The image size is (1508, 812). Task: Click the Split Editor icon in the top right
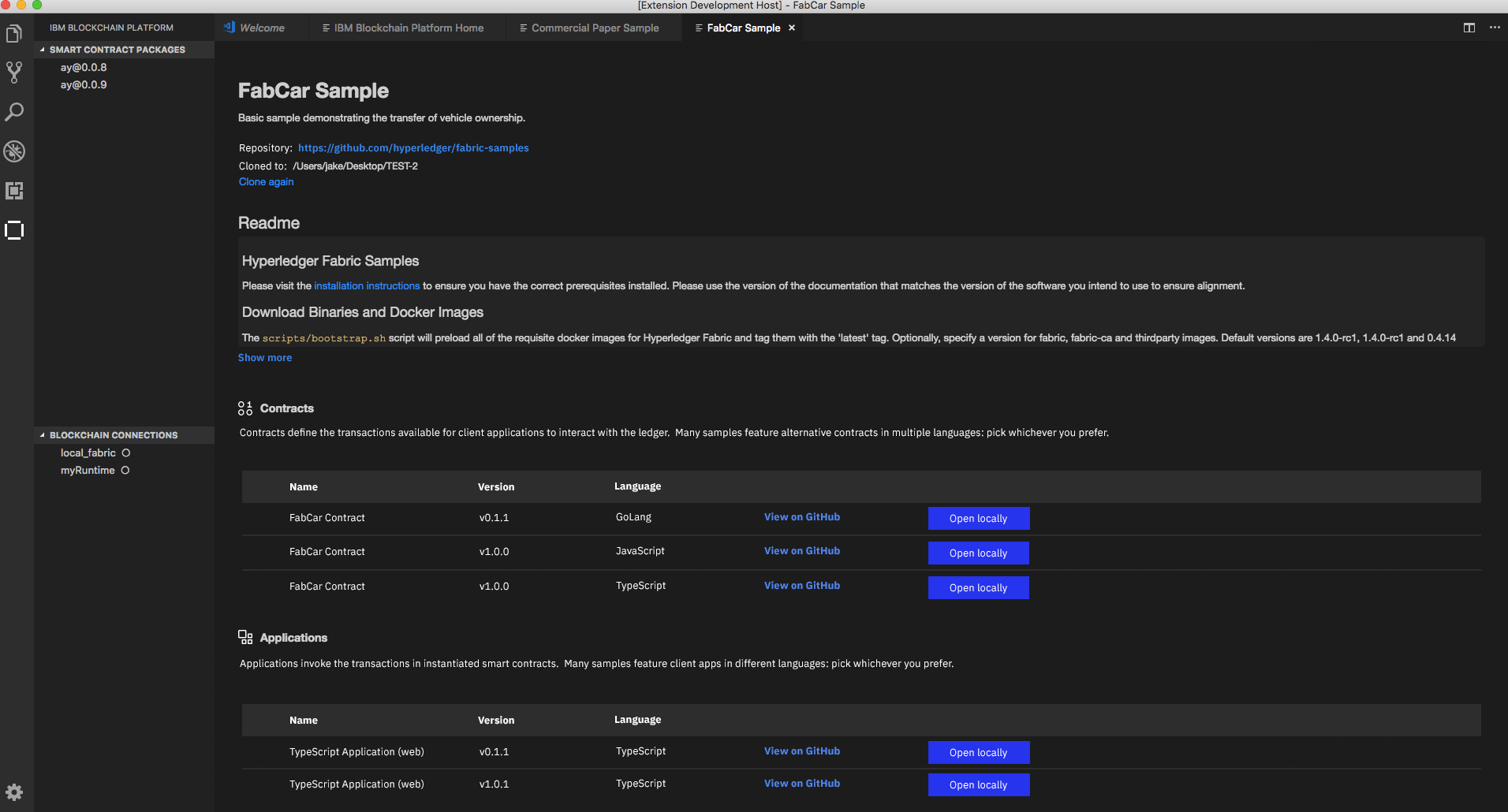(x=1469, y=27)
